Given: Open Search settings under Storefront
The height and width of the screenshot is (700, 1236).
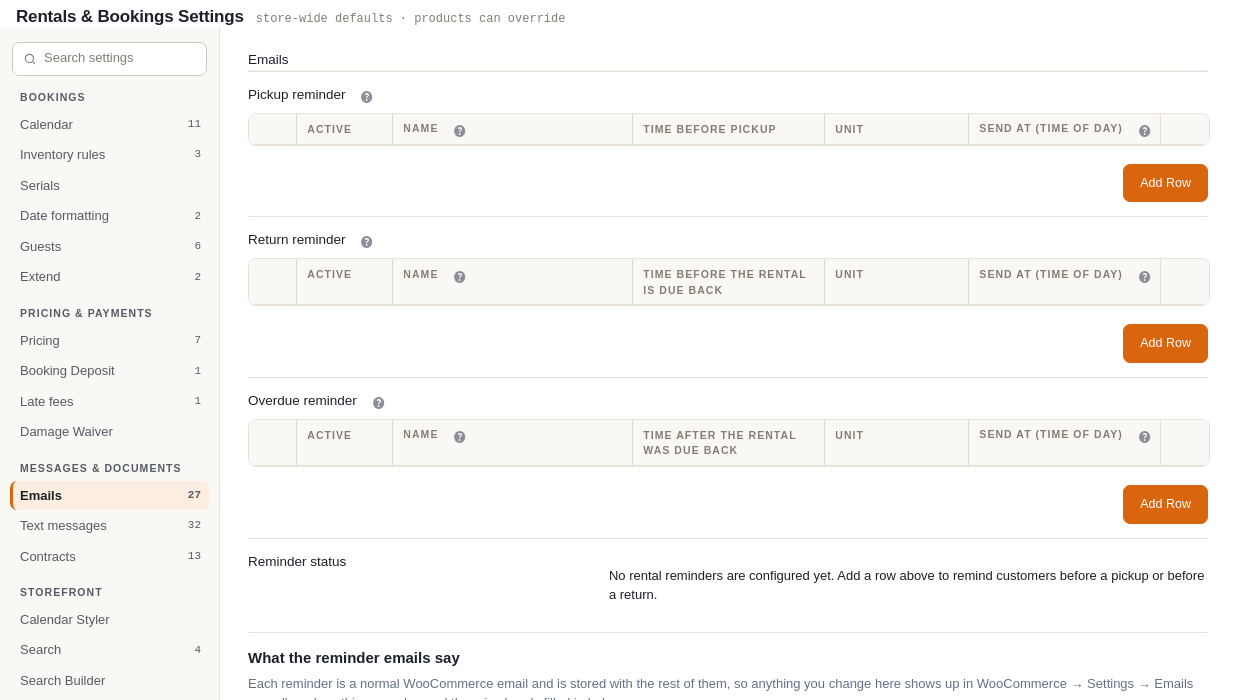Looking at the screenshot, I should click(x=110, y=650).
